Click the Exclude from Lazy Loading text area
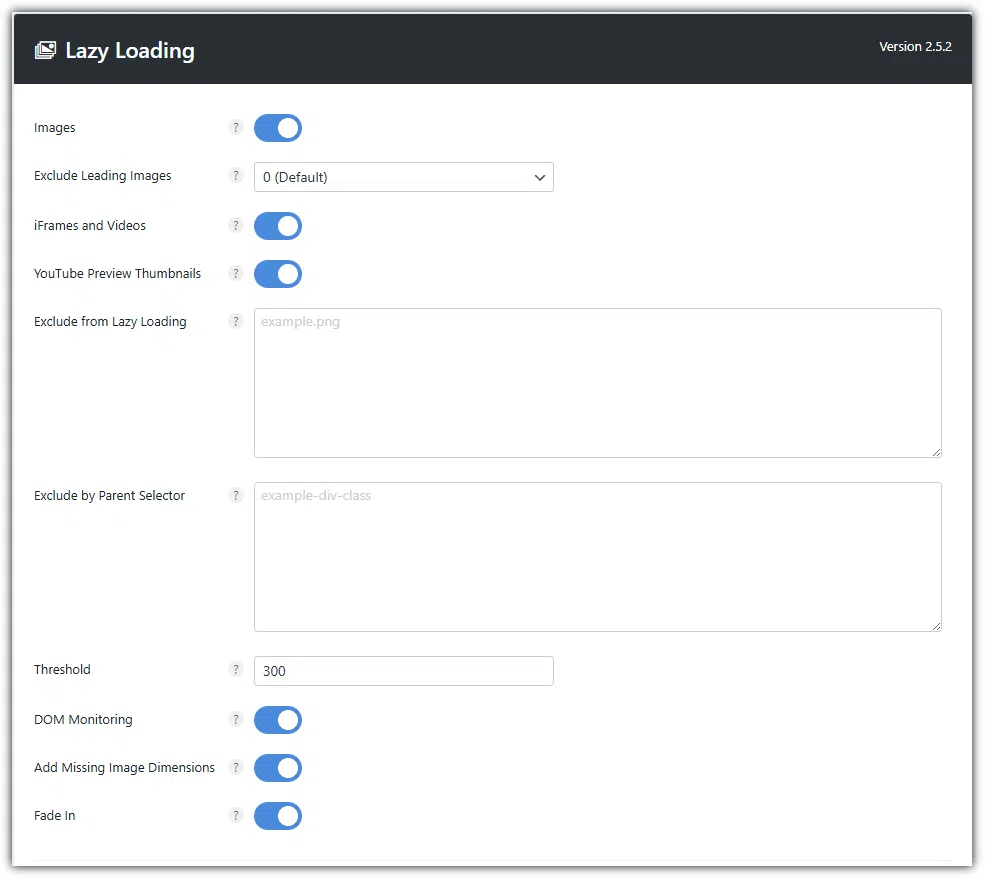 pyautogui.click(x=597, y=383)
